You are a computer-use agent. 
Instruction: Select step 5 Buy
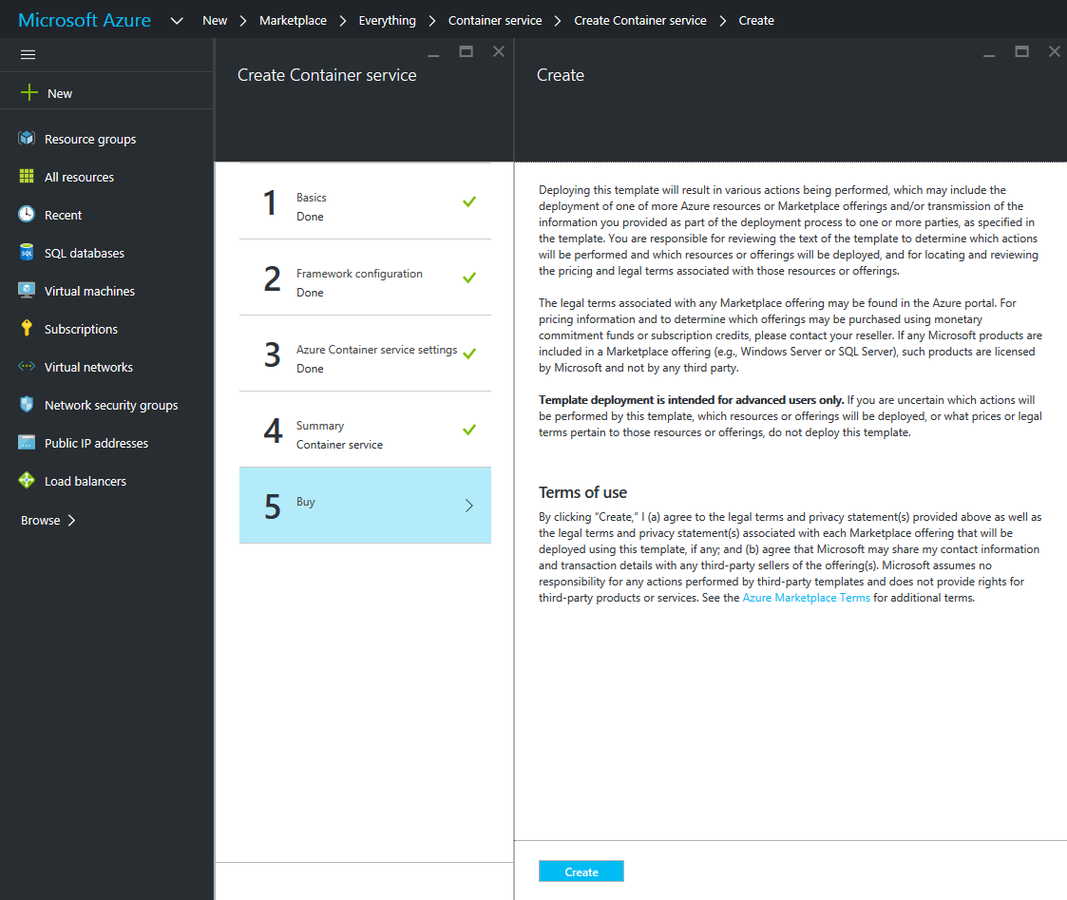click(365, 505)
